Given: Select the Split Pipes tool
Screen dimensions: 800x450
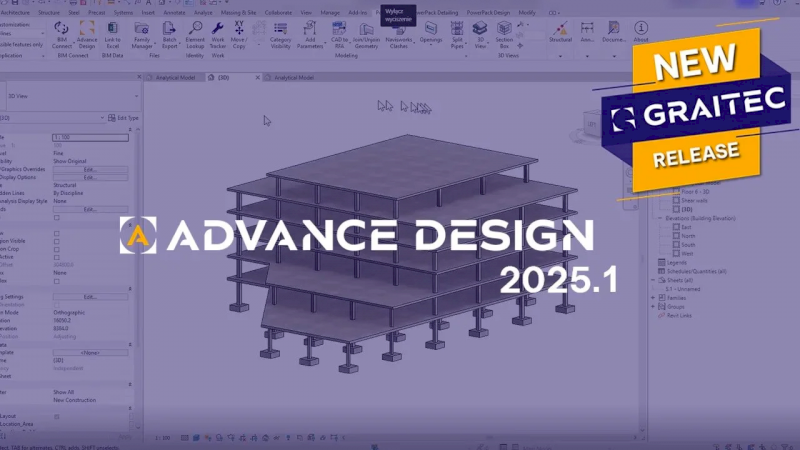Looking at the screenshot, I should pyautogui.click(x=457, y=35).
